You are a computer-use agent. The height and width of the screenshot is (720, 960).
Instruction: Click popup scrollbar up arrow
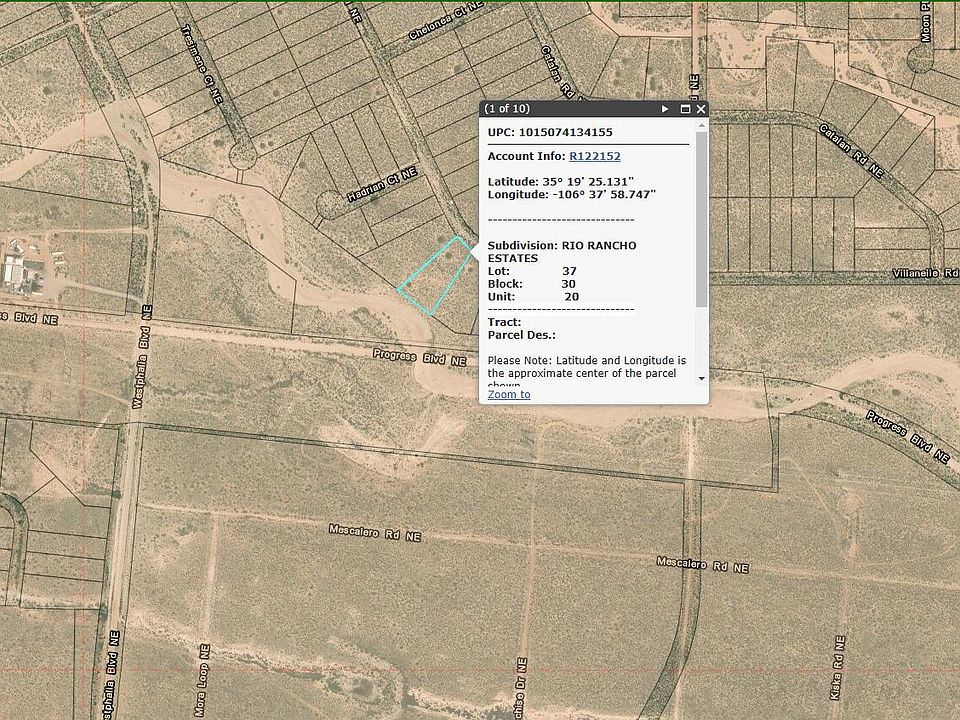[702, 126]
